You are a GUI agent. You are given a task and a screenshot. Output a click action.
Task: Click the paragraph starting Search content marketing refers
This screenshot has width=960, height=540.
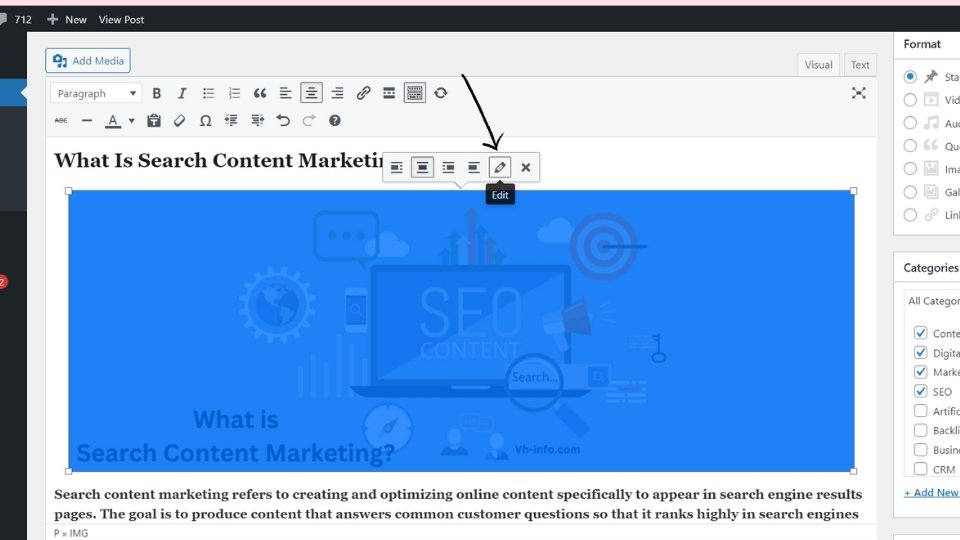[x=458, y=504]
